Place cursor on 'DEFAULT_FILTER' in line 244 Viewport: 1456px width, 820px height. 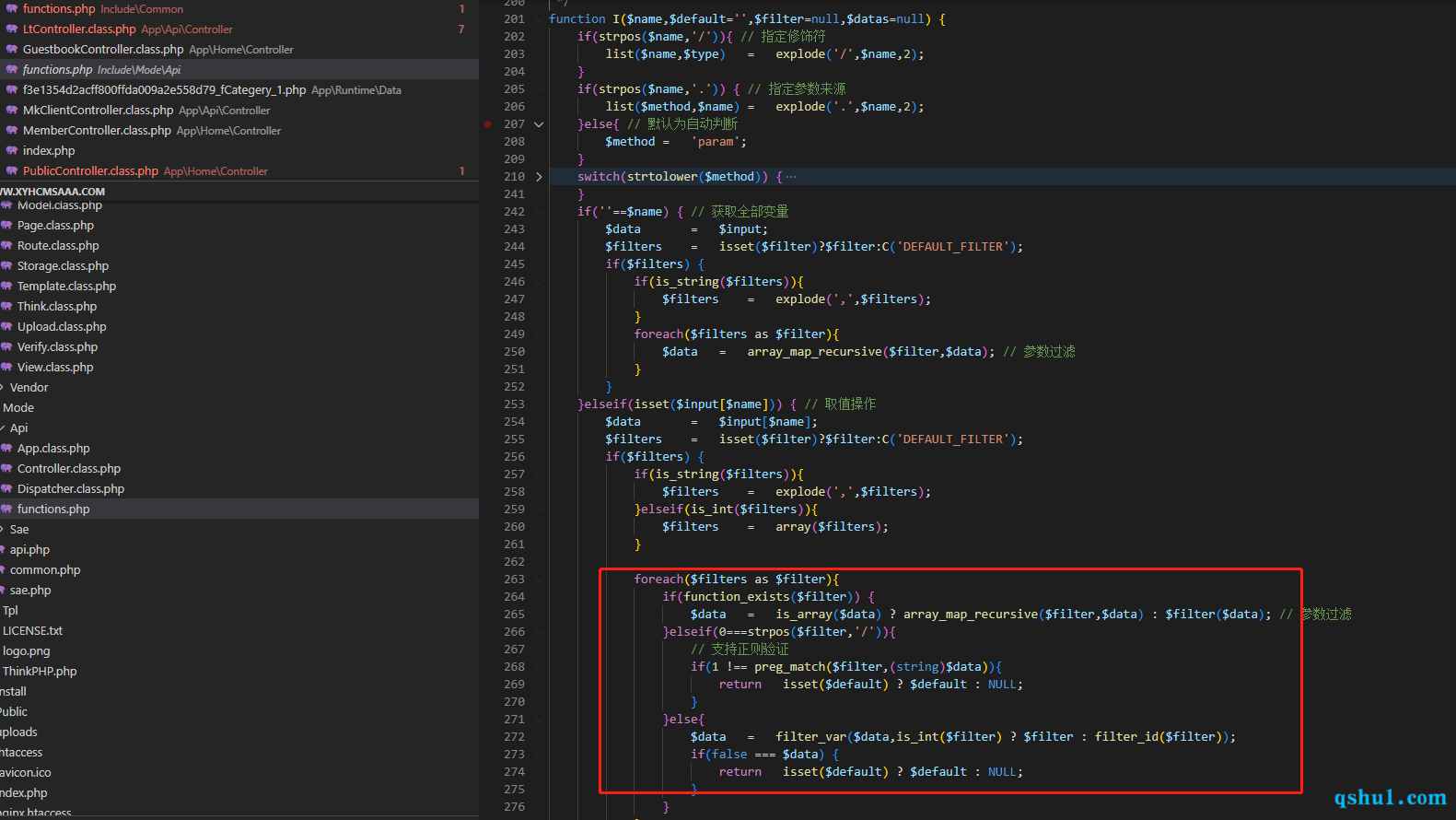952,247
